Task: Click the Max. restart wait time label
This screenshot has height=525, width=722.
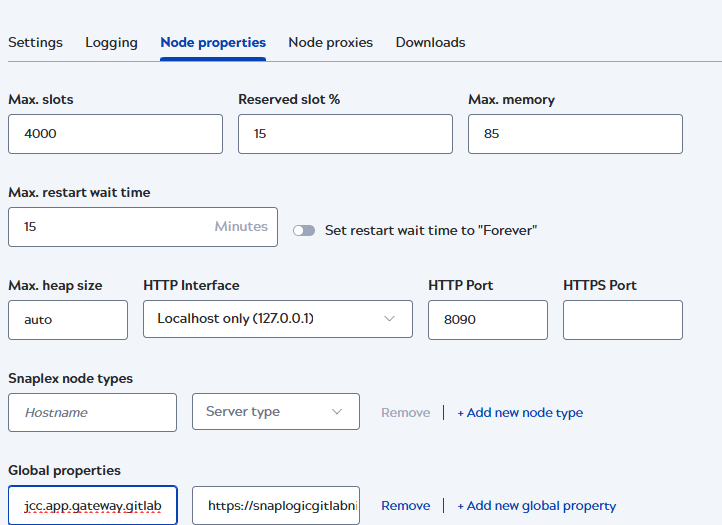Action: point(79,192)
